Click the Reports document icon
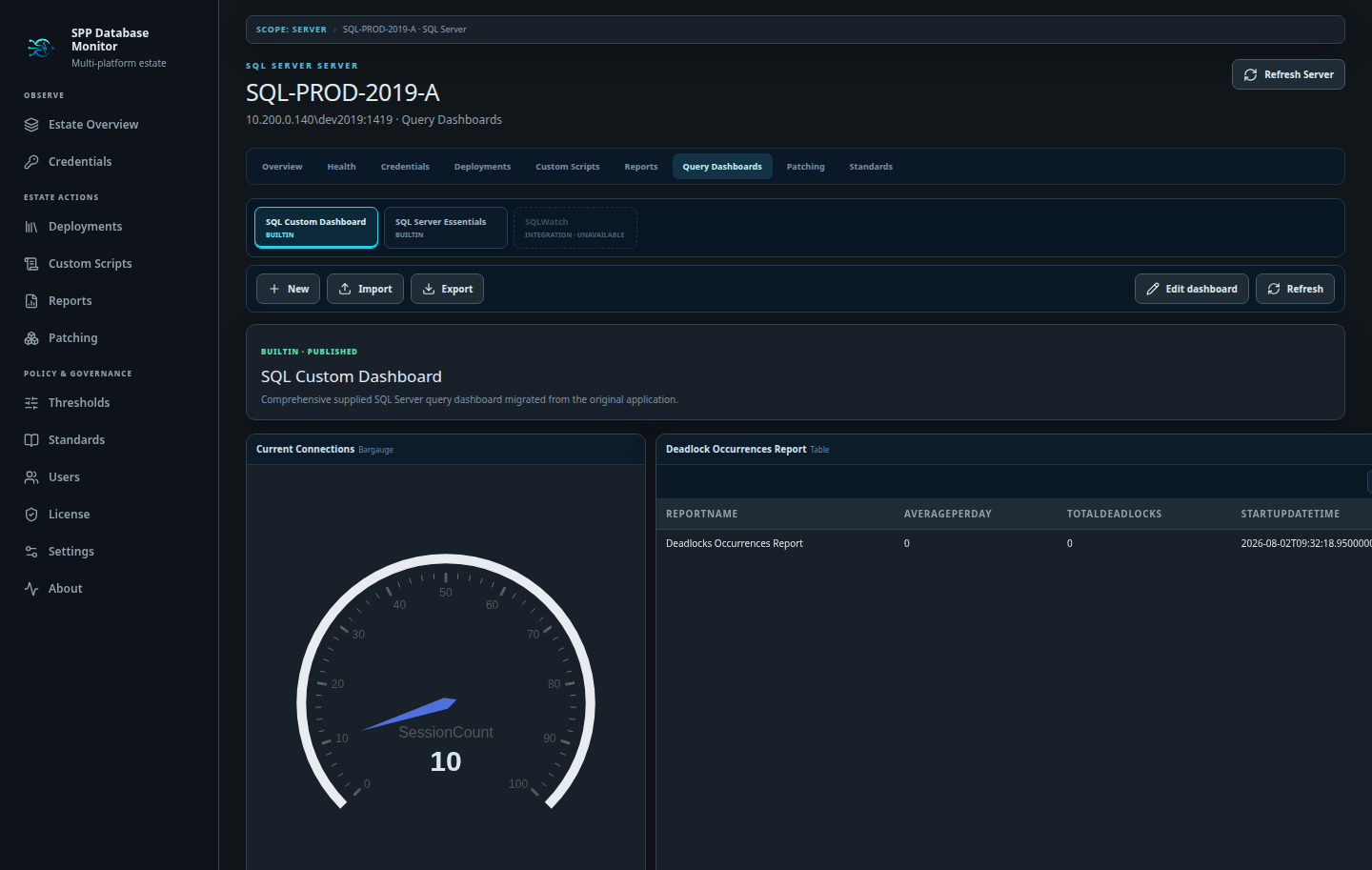1372x870 pixels. [x=31, y=301]
